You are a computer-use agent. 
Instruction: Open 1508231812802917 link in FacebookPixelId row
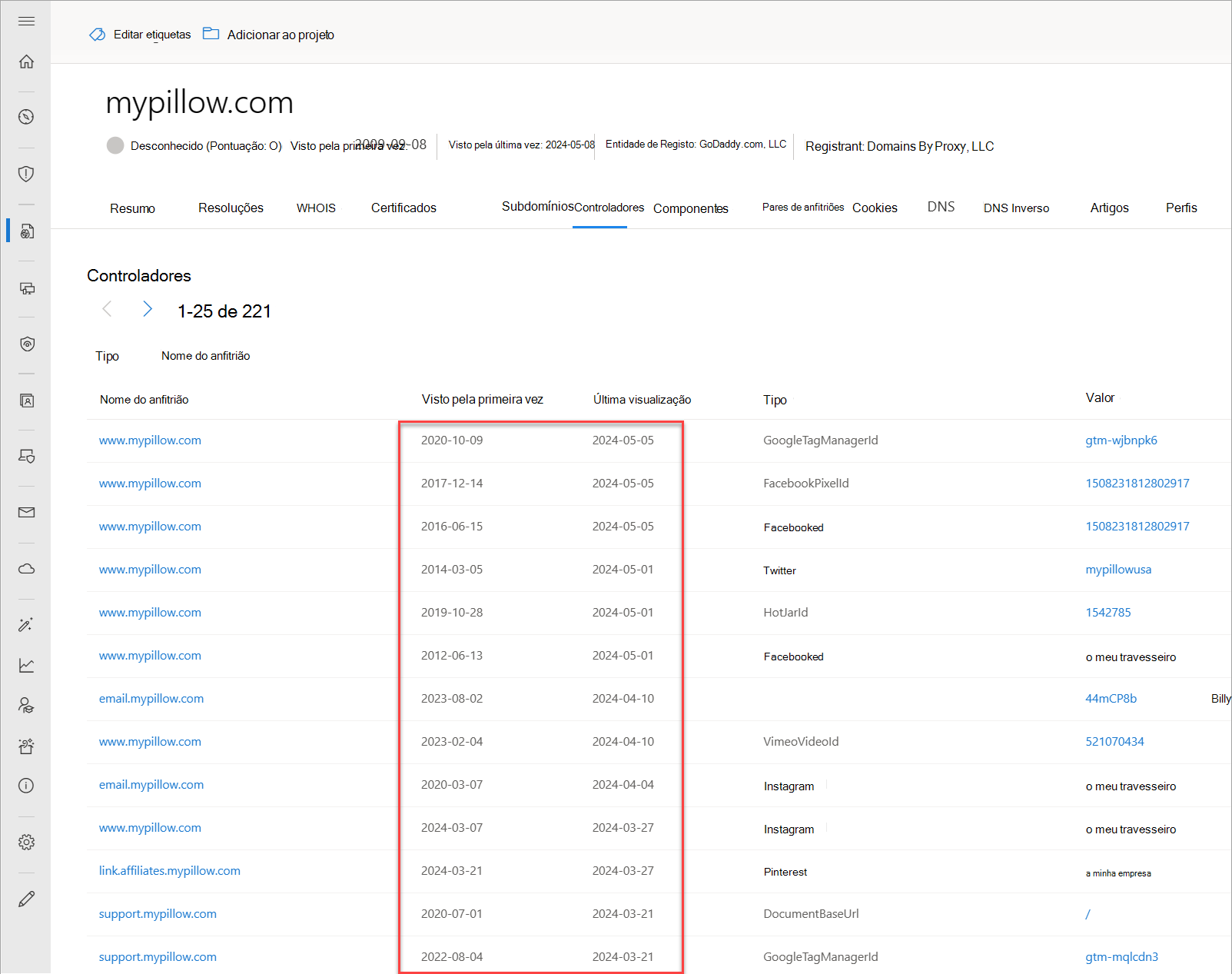pyautogui.click(x=1137, y=484)
